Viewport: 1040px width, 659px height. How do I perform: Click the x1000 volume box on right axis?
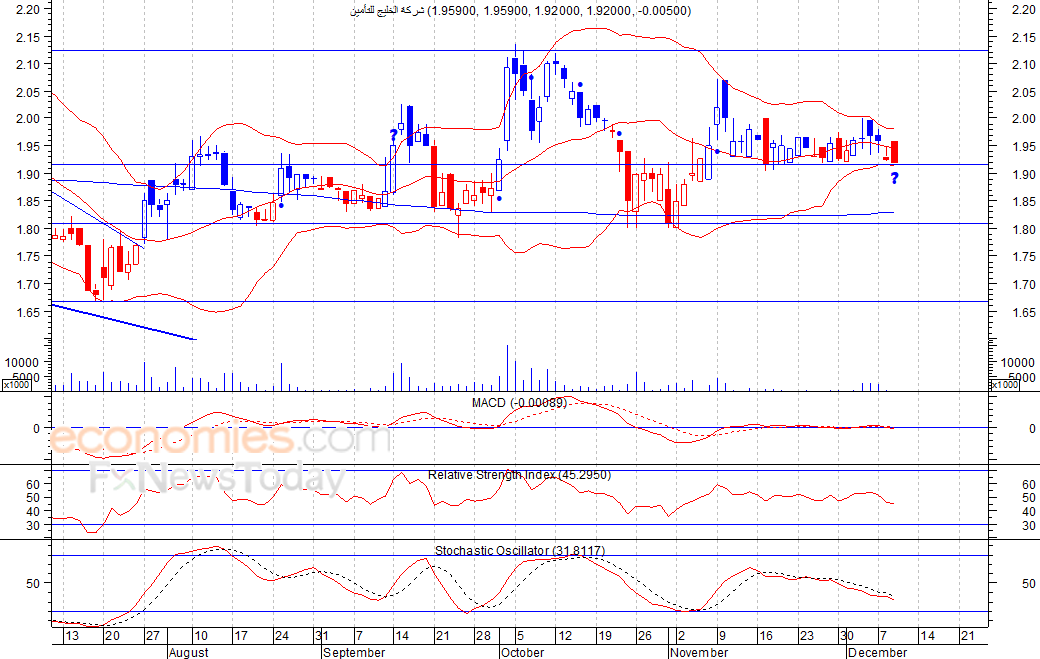pyautogui.click(x=1004, y=384)
